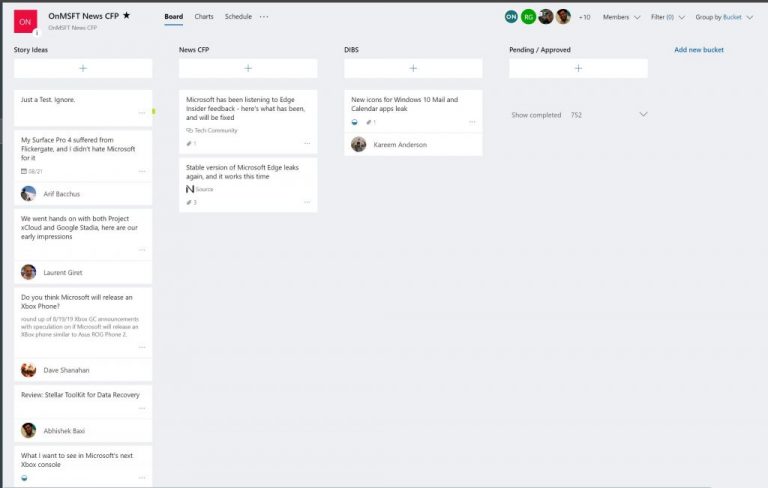Open more options on Edge Insider feedback card

[307, 143]
